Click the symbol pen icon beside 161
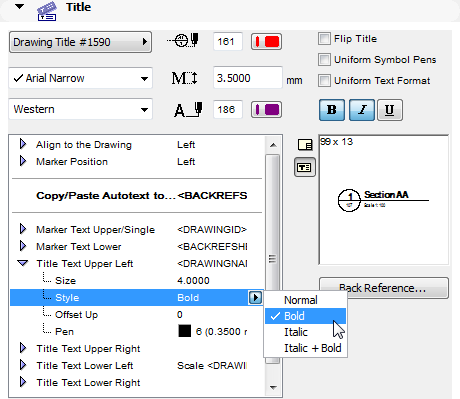Screen dimensions: 460x399 point(183,41)
